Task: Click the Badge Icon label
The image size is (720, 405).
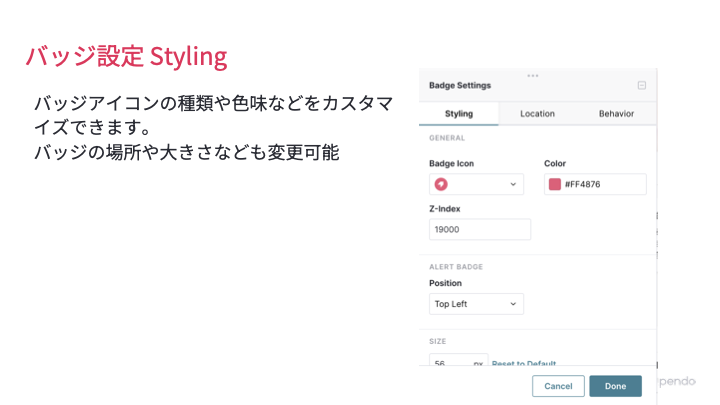Action: (x=451, y=163)
